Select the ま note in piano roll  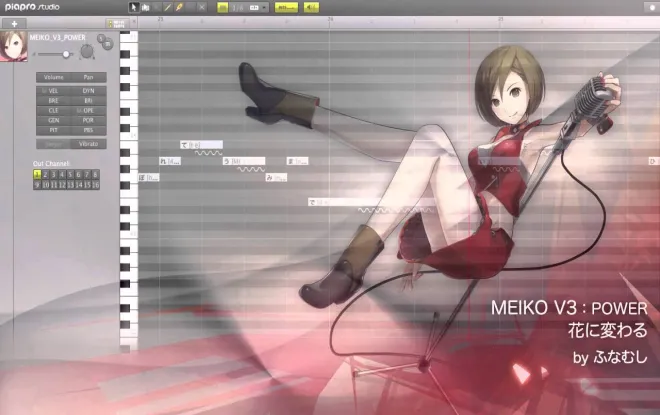pyautogui.click(x=297, y=161)
